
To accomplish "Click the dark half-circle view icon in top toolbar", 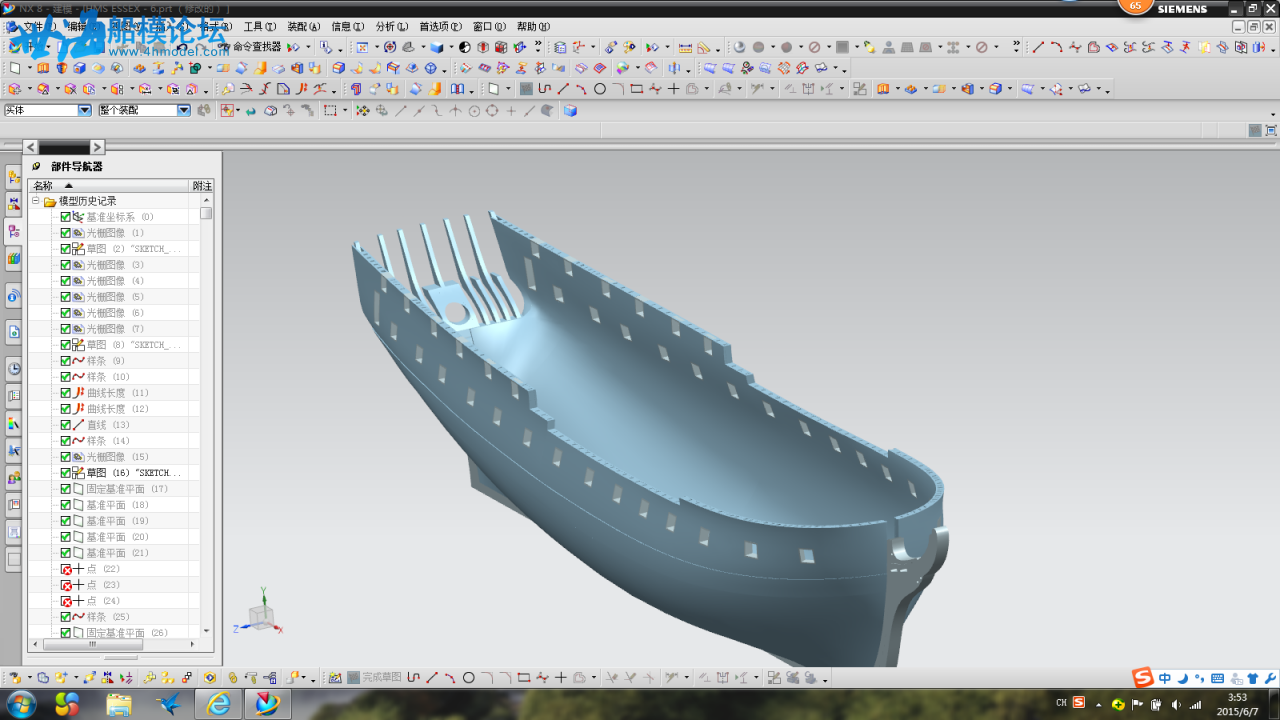I will tap(466, 47).
